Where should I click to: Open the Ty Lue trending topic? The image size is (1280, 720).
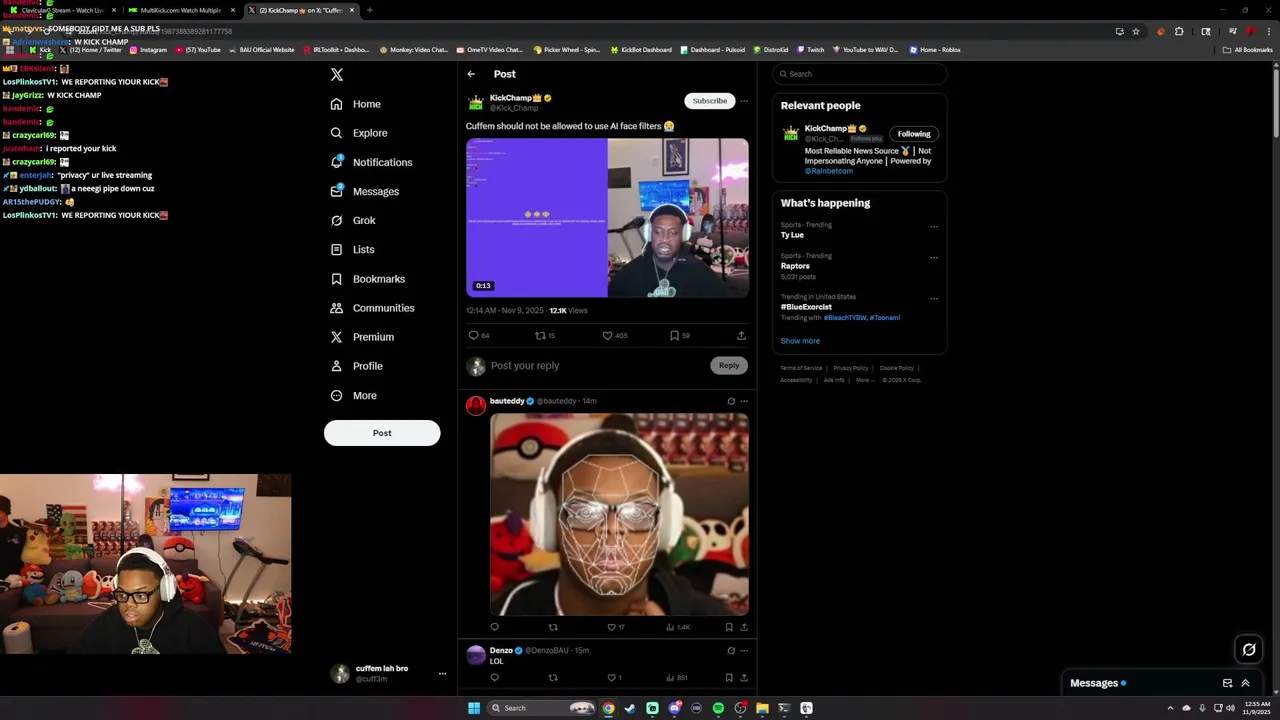coord(792,235)
